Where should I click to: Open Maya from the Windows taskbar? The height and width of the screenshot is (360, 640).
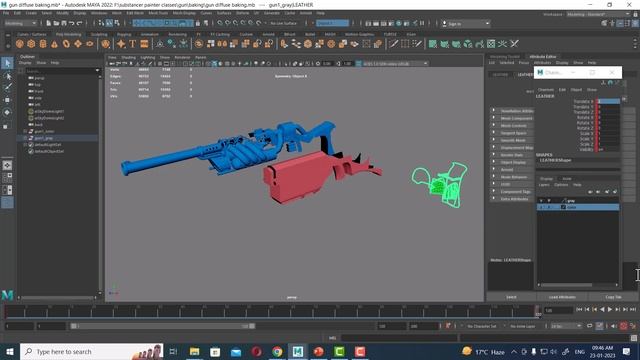tap(298, 351)
